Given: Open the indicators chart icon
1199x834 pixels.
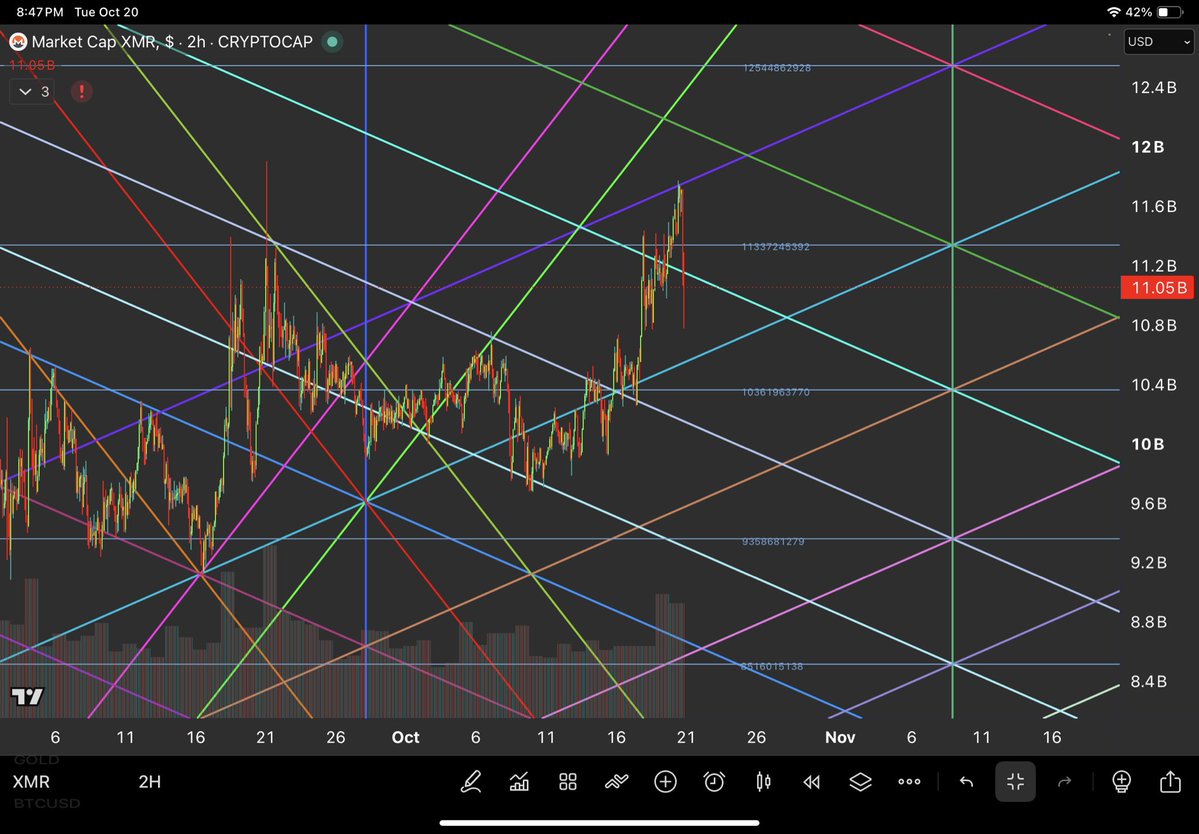Looking at the screenshot, I should tap(519, 781).
